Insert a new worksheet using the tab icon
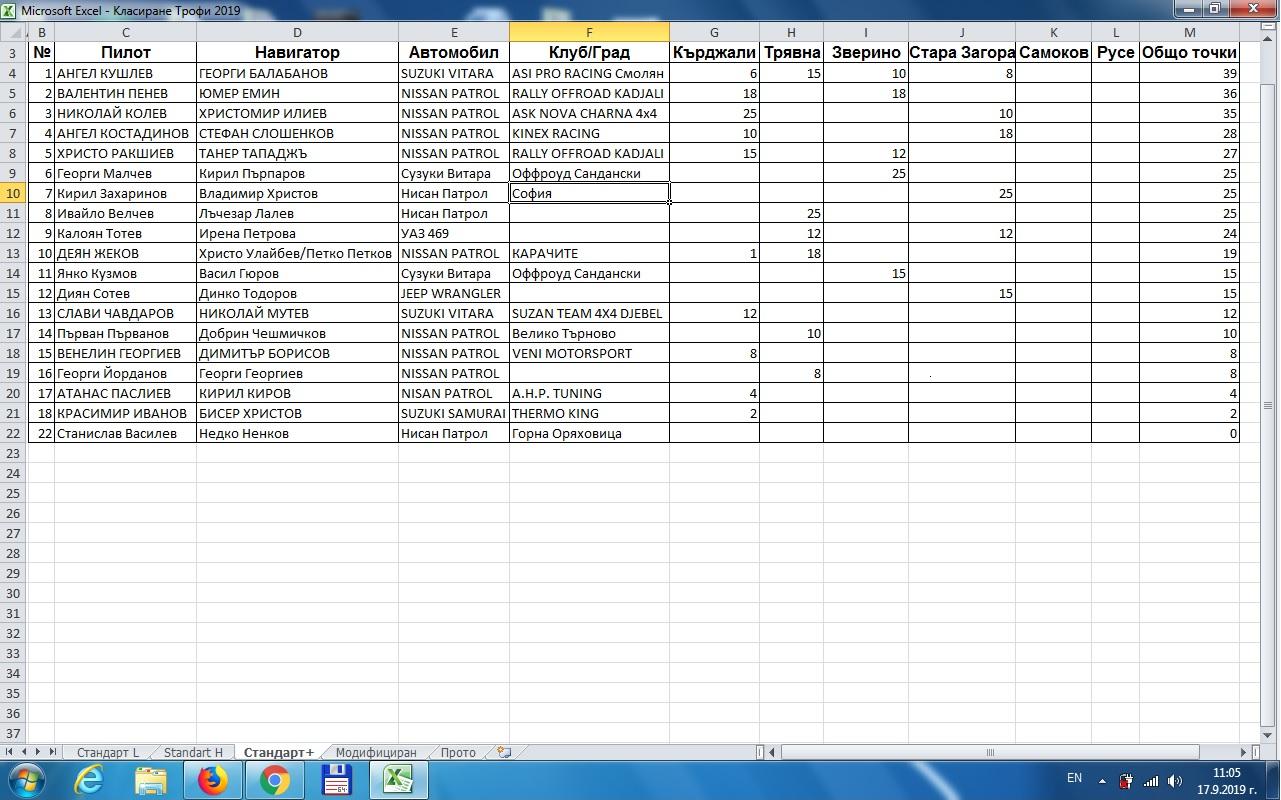The image size is (1281, 800). click(x=504, y=752)
